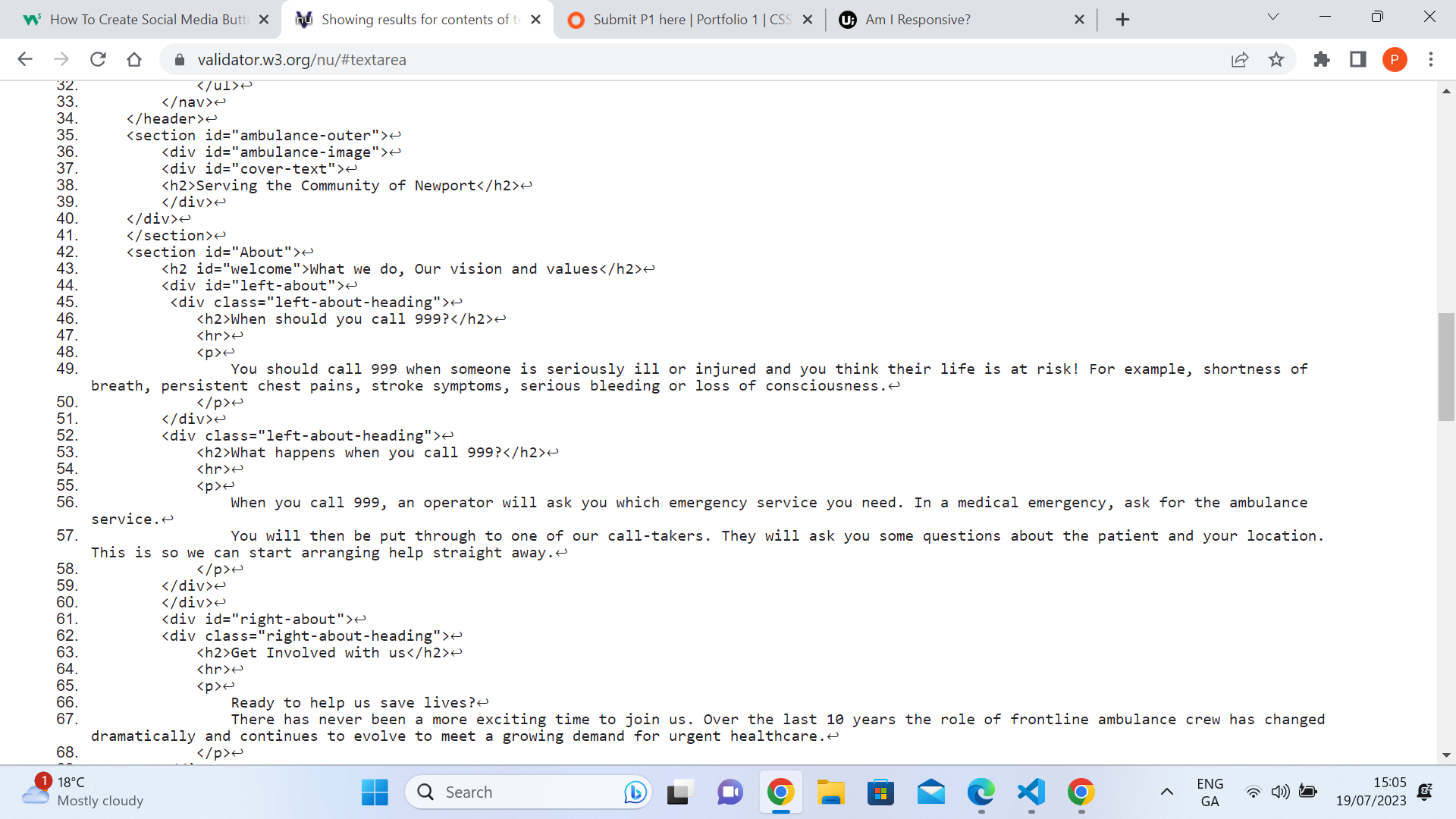The image size is (1456, 819).
Task: Click the vertical scrollbar thumb
Action: click(x=1446, y=366)
